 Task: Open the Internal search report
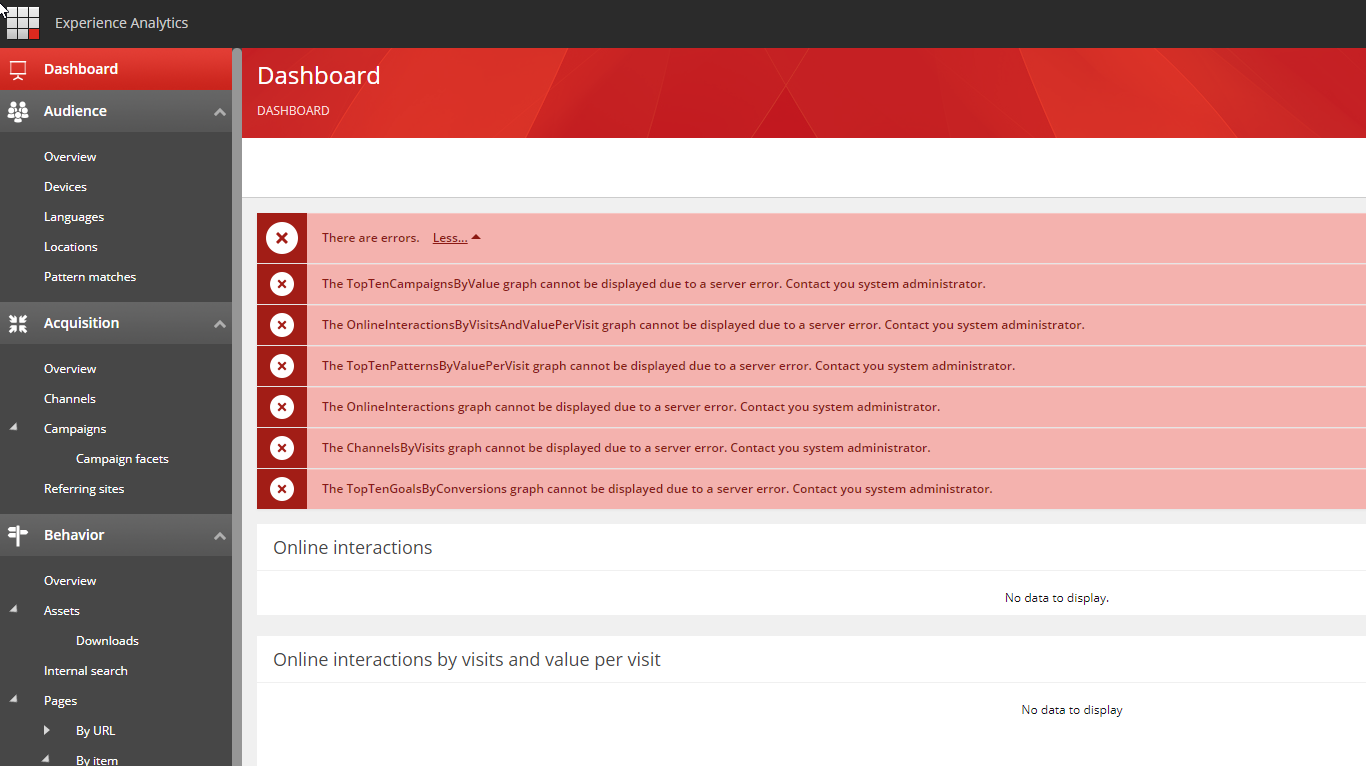86,671
